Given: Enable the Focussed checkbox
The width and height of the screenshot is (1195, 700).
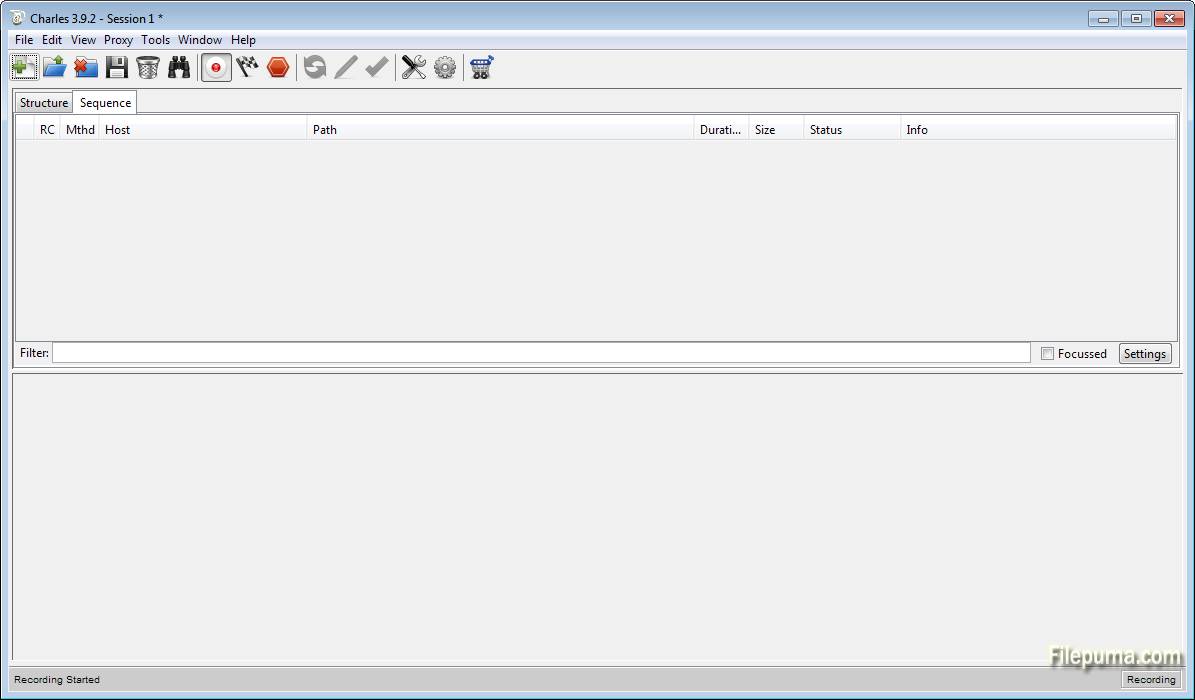Looking at the screenshot, I should pos(1047,353).
